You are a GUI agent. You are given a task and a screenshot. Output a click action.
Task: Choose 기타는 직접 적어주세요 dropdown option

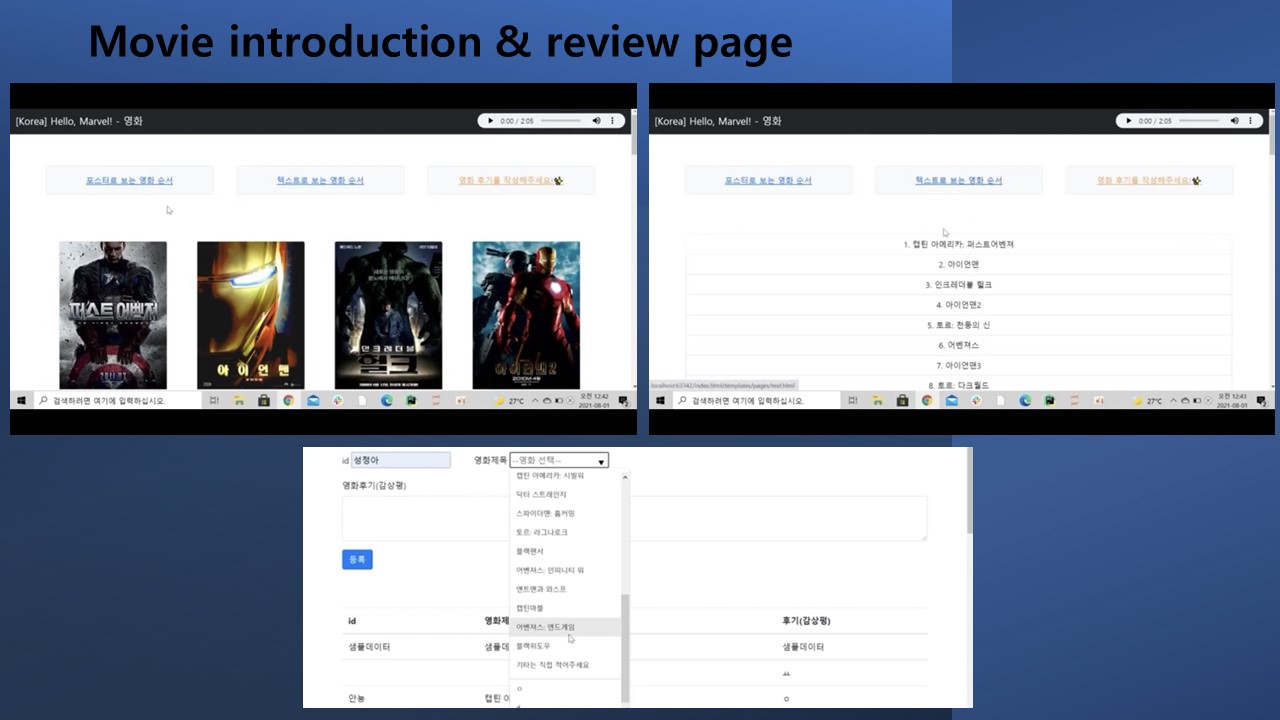[x=565, y=665]
